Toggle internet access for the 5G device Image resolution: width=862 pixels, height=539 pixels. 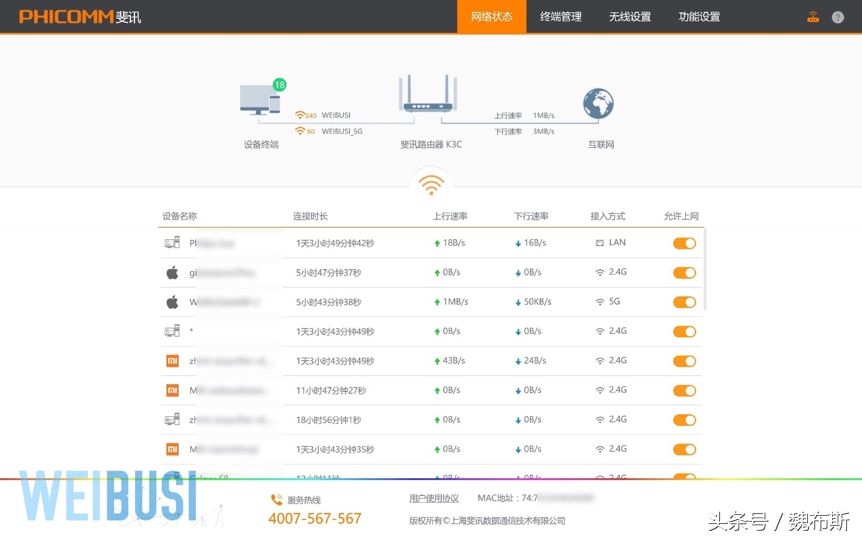point(684,302)
